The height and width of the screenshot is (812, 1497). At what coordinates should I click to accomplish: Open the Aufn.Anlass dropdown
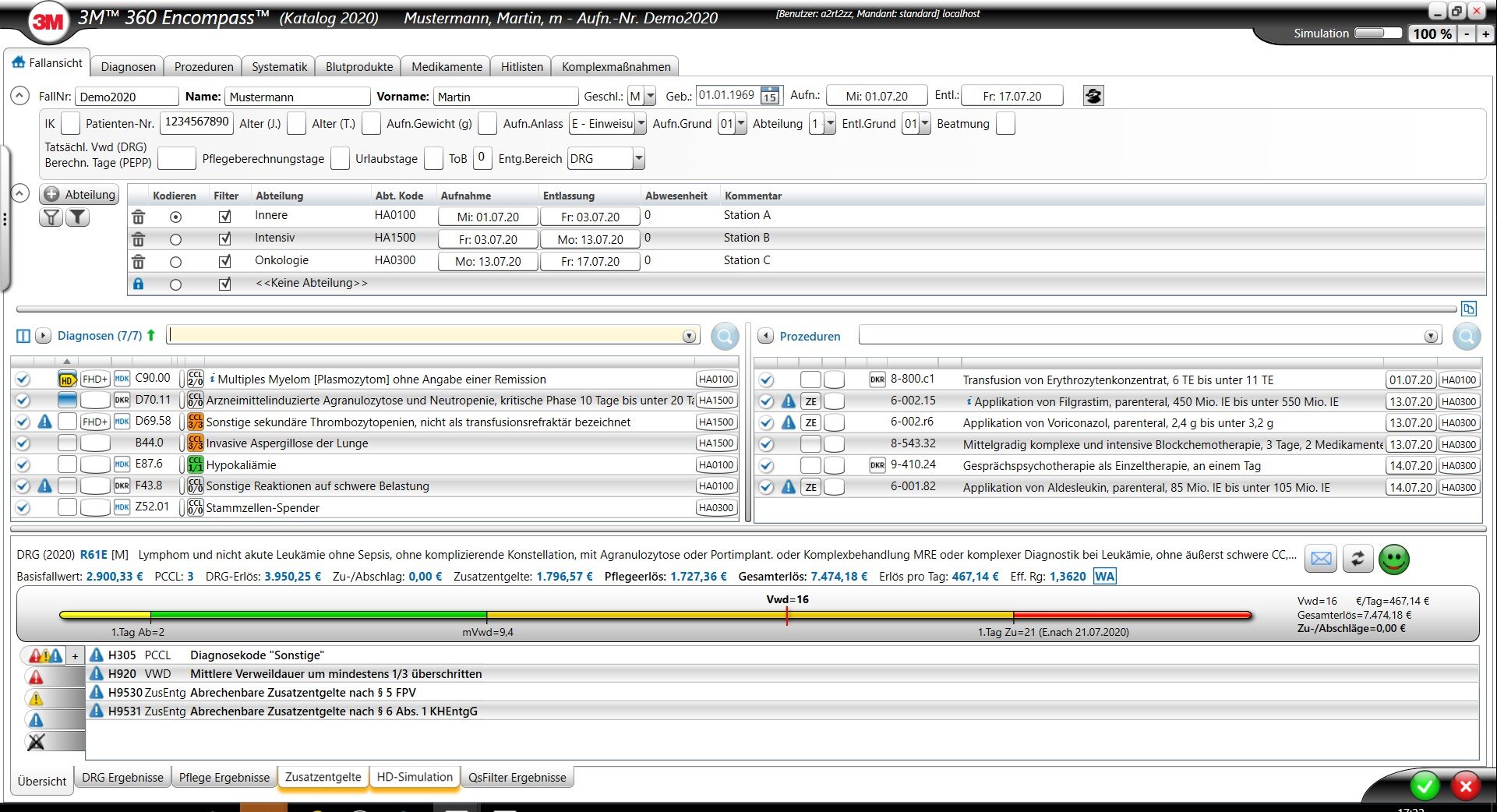click(641, 124)
